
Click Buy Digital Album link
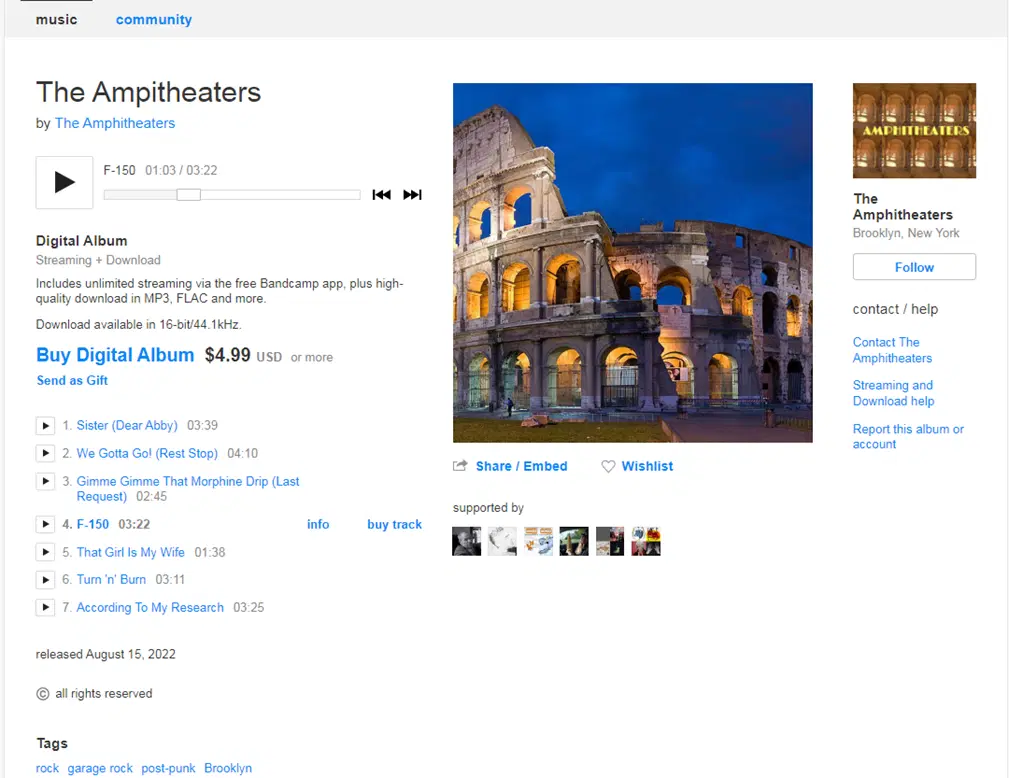click(x=115, y=355)
